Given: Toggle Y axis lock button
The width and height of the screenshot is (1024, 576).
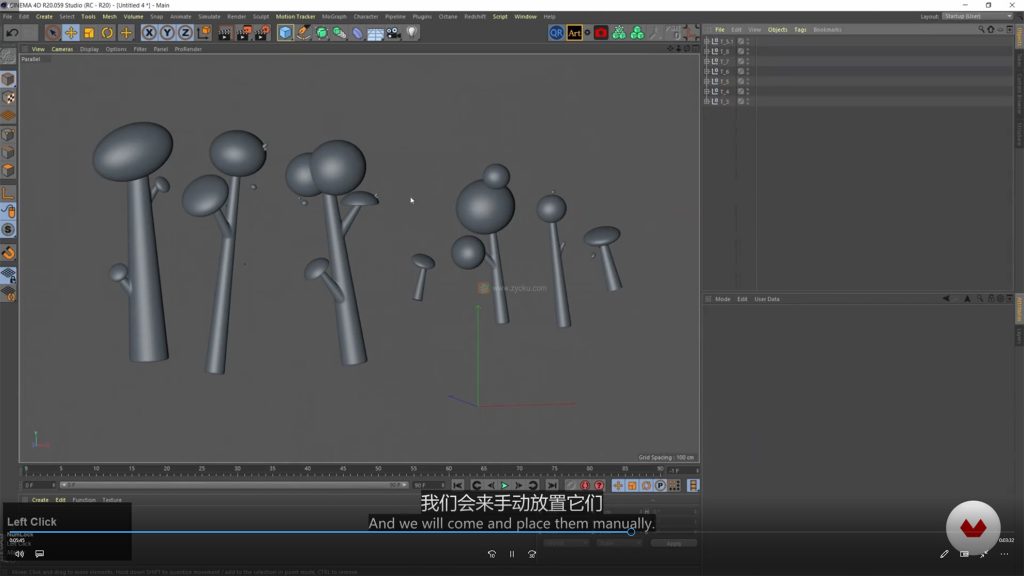Looking at the screenshot, I should pyautogui.click(x=167, y=33).
